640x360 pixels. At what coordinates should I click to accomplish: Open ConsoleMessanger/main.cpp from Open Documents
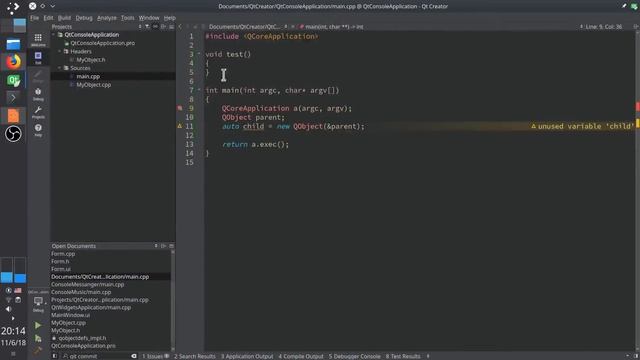[87, 284]
